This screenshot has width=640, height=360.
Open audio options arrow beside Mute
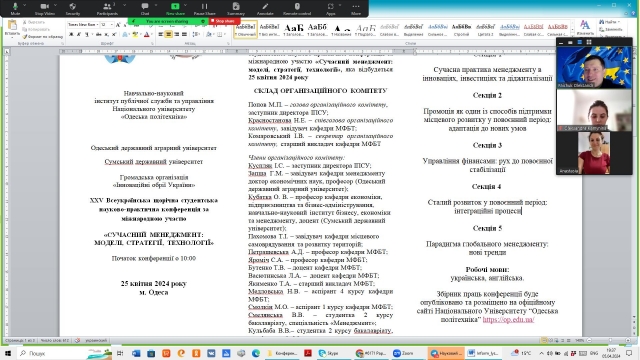point(25,5)
